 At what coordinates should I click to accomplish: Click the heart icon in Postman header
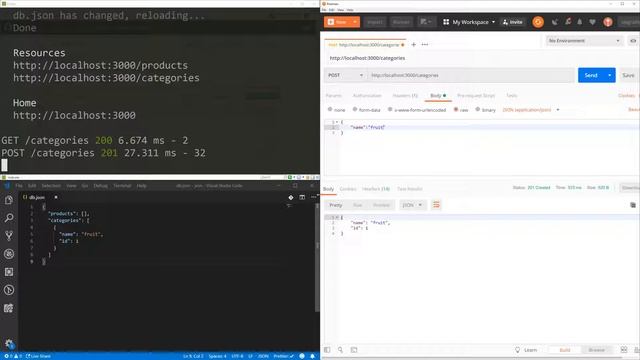[x=592, y=22]
